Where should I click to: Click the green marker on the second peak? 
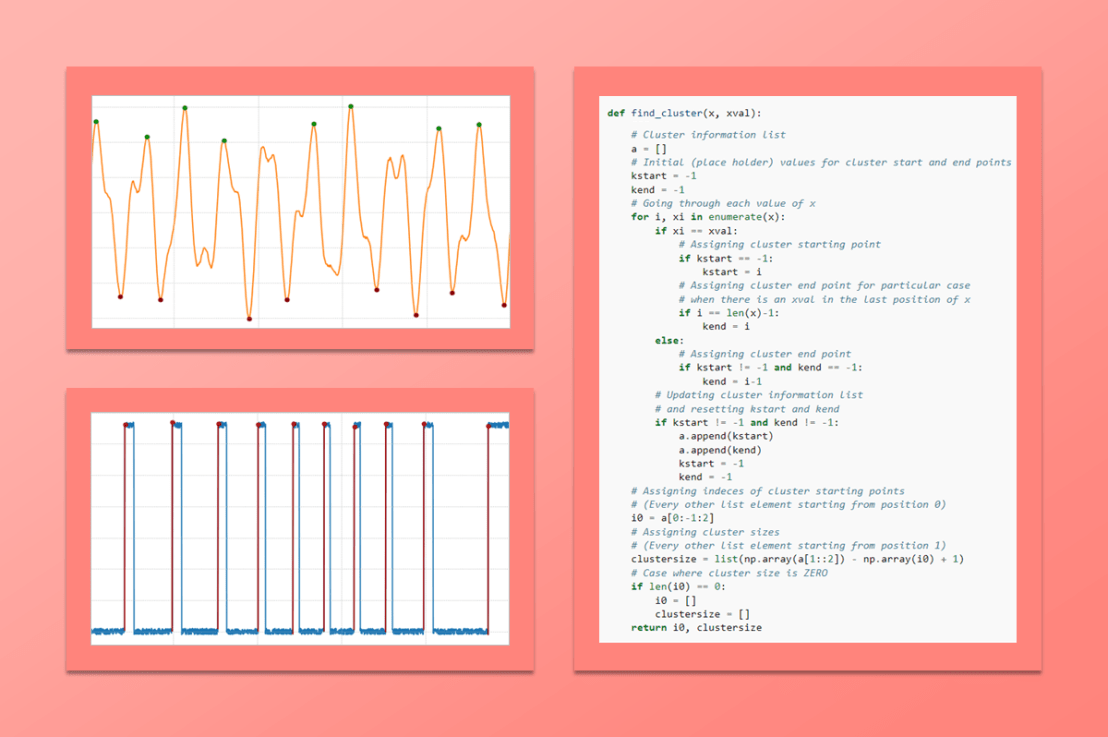coord(146,137)
